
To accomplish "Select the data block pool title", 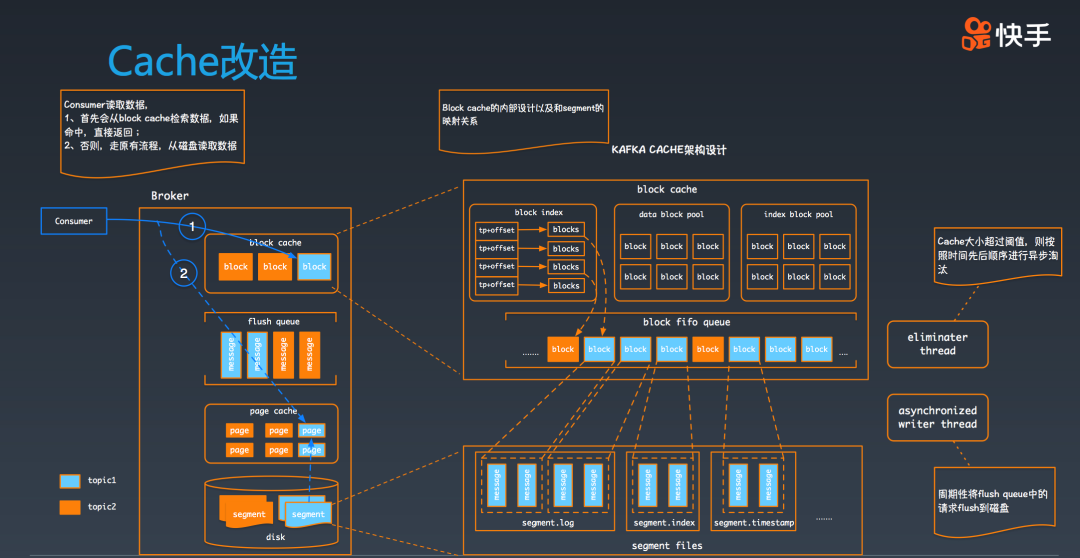I will pyautogui.click(x=671, y=214).
